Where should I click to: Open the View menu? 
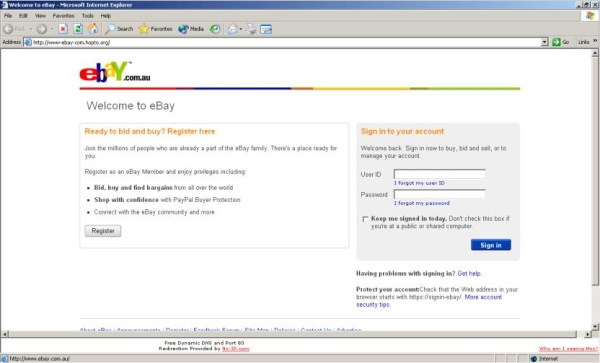40,16
